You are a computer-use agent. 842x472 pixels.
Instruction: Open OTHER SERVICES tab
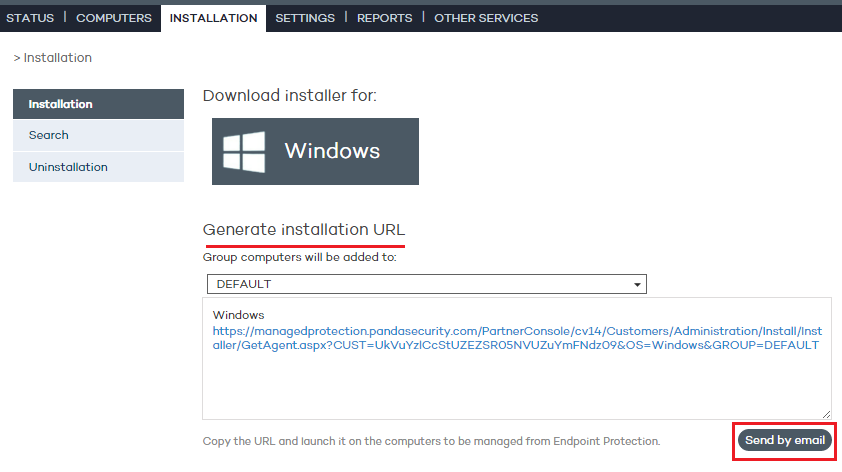pyautogui.click(x=486, y=18)
